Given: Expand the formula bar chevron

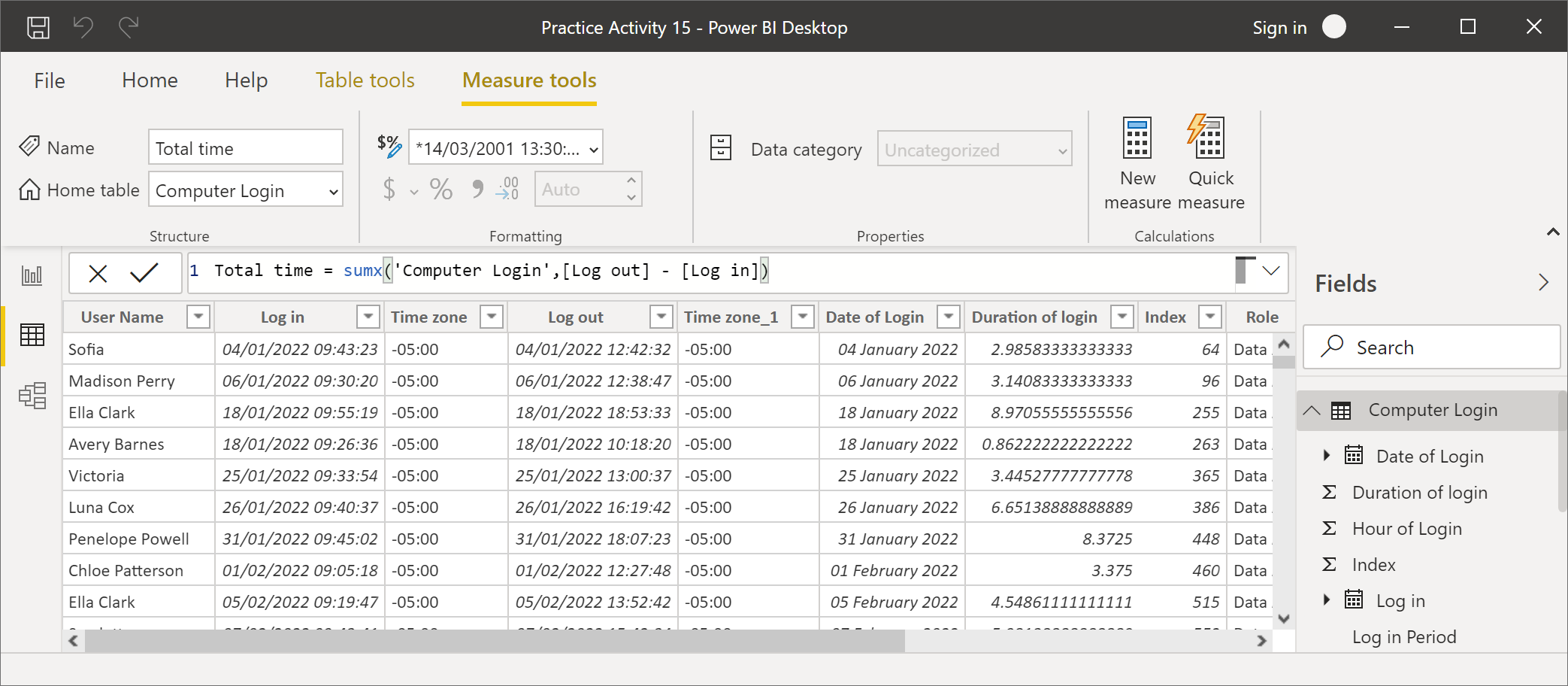Looking at the screenshot, I should [1271, 271].
